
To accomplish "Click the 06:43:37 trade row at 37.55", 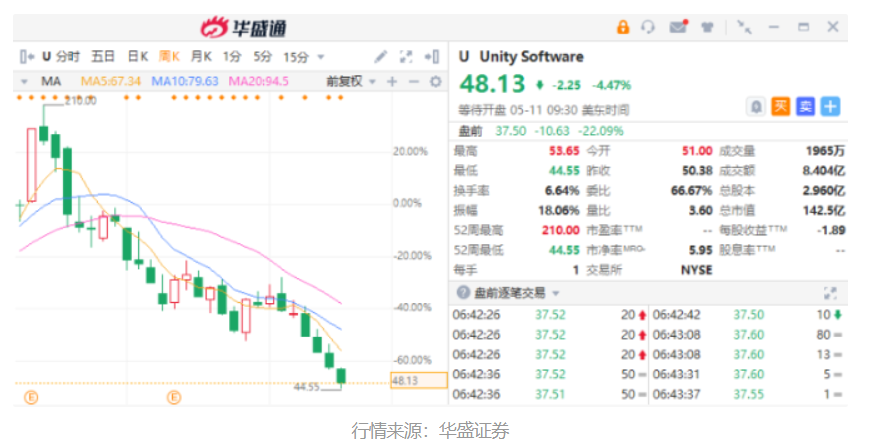I will click(748, 394).
